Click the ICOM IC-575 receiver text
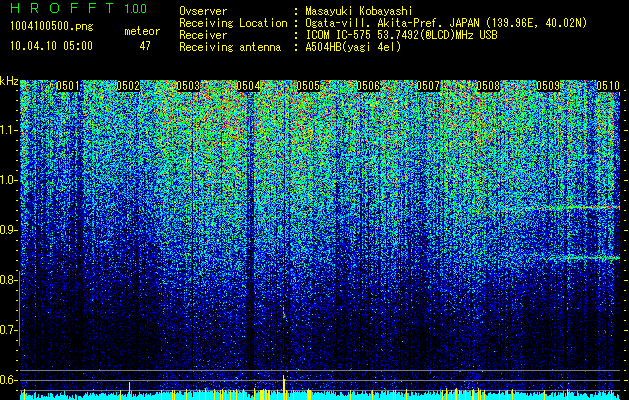Viewport: 629px width, 400px height. click(x=401, y=35)
